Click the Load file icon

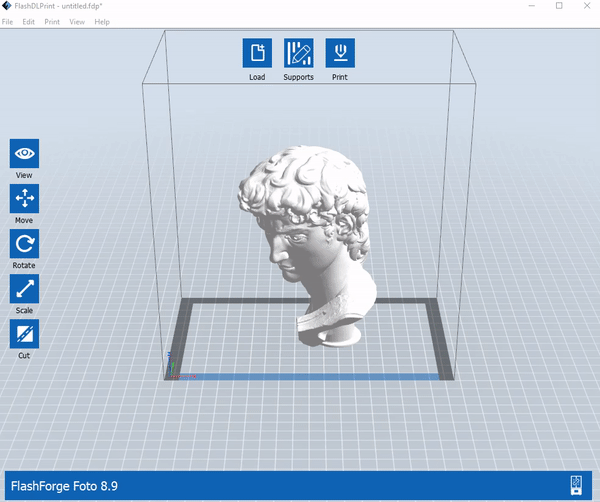257,53
